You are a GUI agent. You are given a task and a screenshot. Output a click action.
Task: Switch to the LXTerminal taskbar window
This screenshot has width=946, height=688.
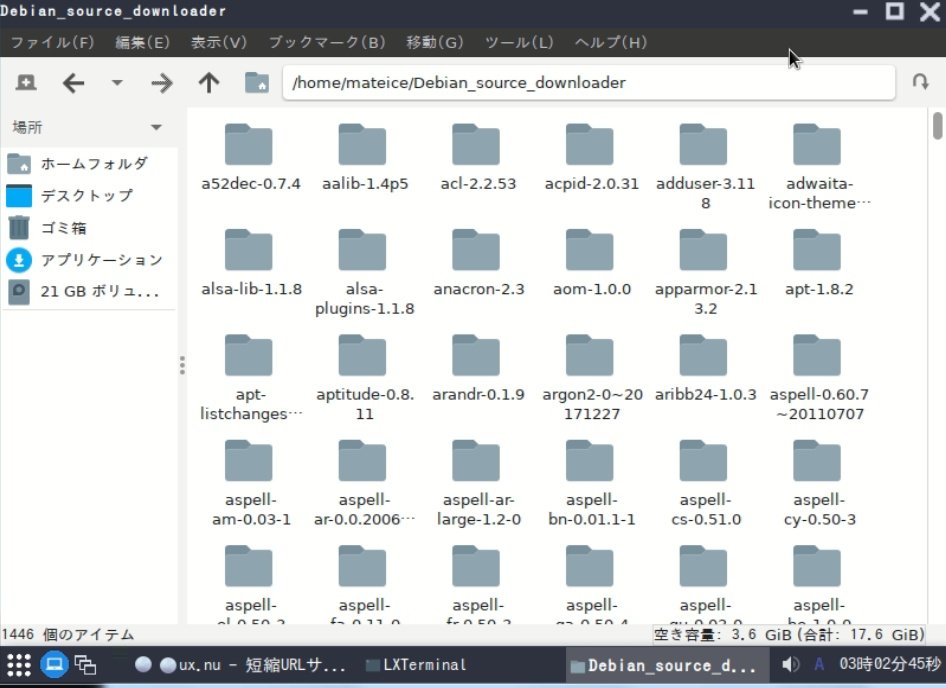pyautogui.click(x=416, y=665)
